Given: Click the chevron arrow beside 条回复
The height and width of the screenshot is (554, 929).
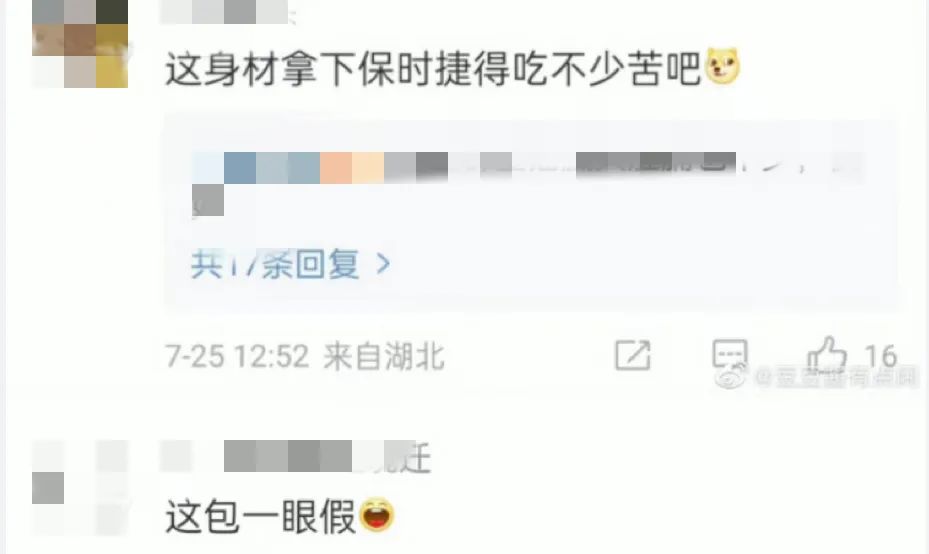Looking at the screenshot, I should pyautogui.click(x=383, y=264).
